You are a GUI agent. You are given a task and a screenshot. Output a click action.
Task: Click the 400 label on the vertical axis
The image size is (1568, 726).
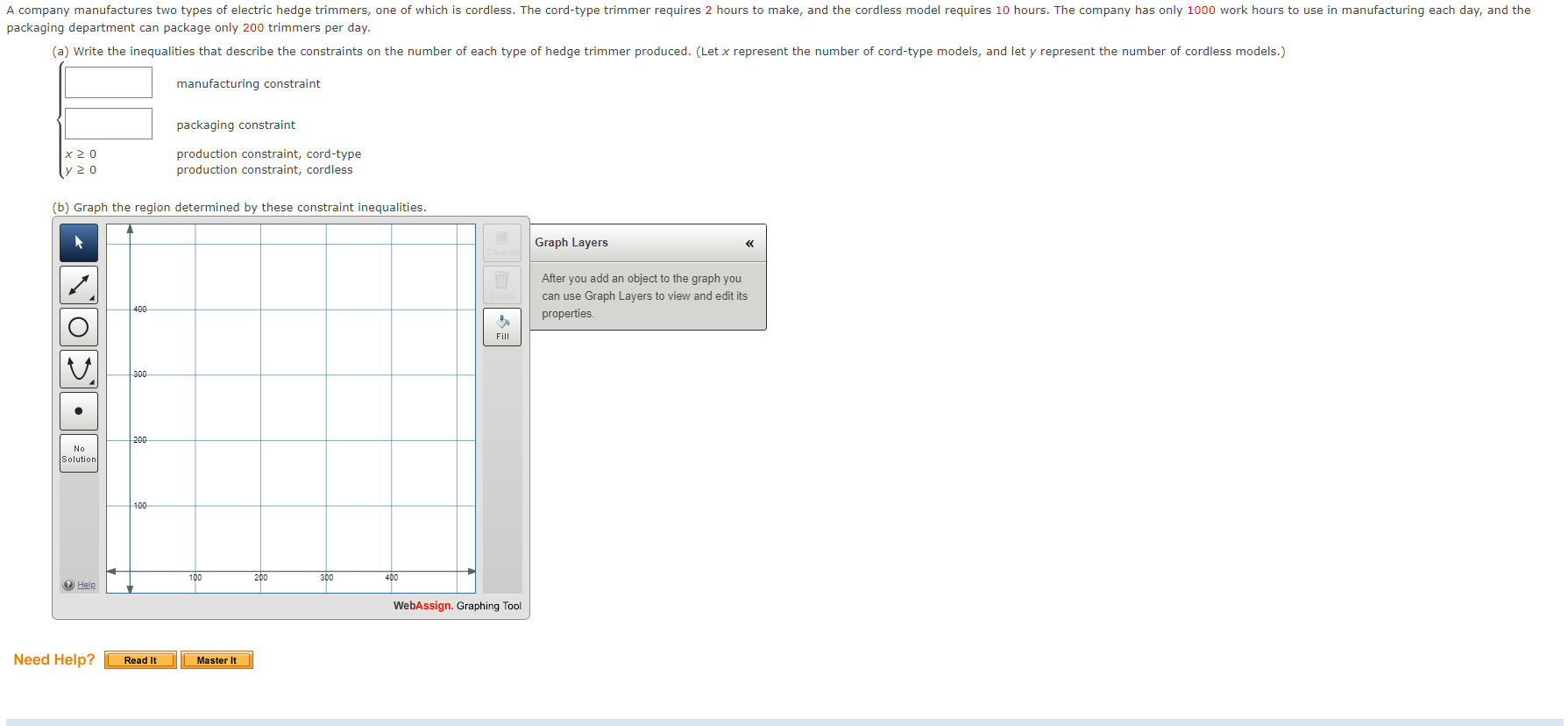click(140, 310)
